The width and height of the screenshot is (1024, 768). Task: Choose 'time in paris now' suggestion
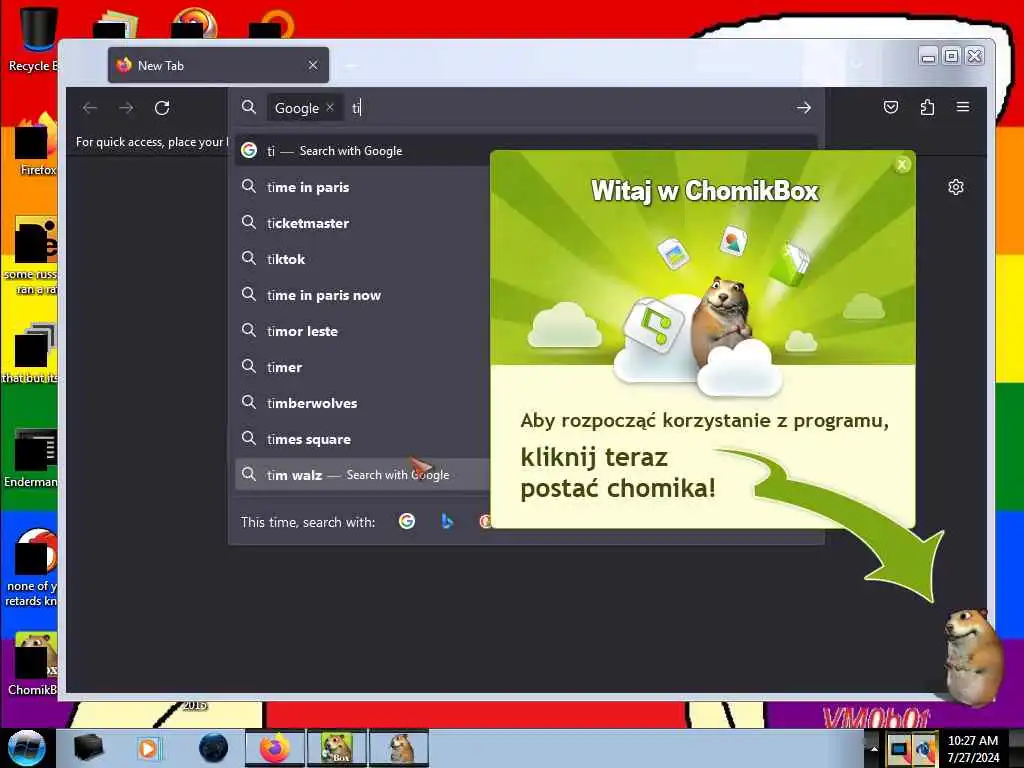point(362,295)
